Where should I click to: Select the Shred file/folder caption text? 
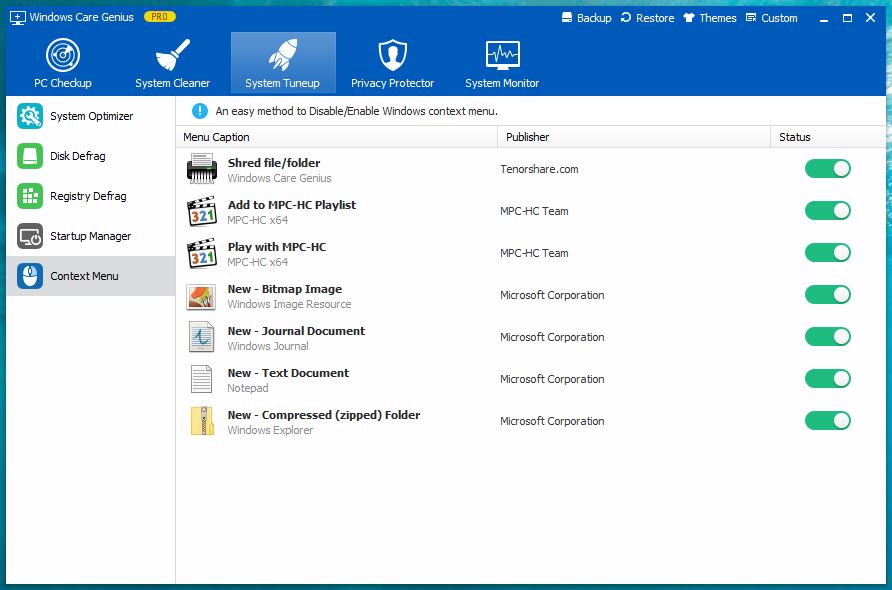274,163
